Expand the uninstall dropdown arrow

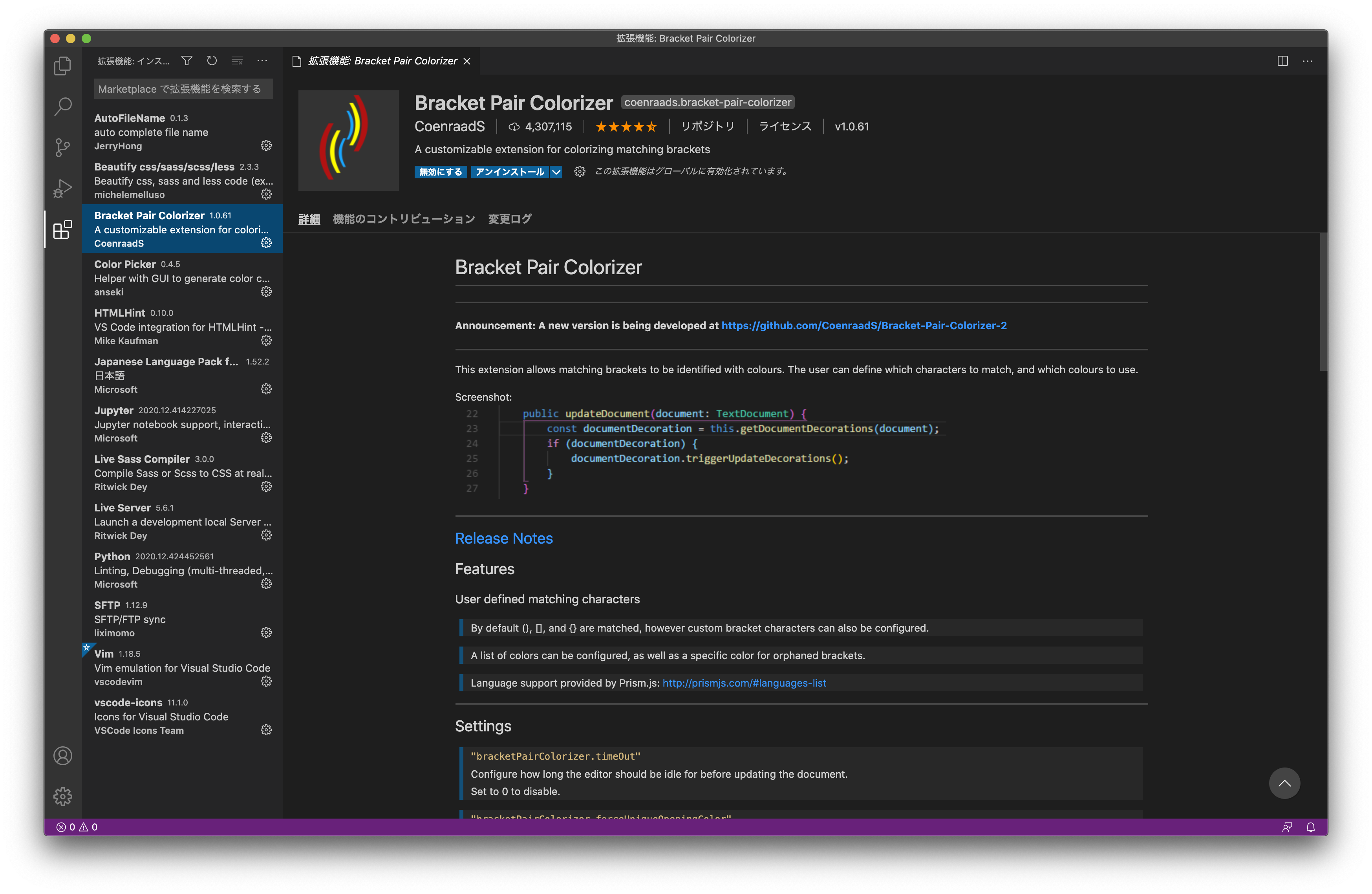click(556, 172)
